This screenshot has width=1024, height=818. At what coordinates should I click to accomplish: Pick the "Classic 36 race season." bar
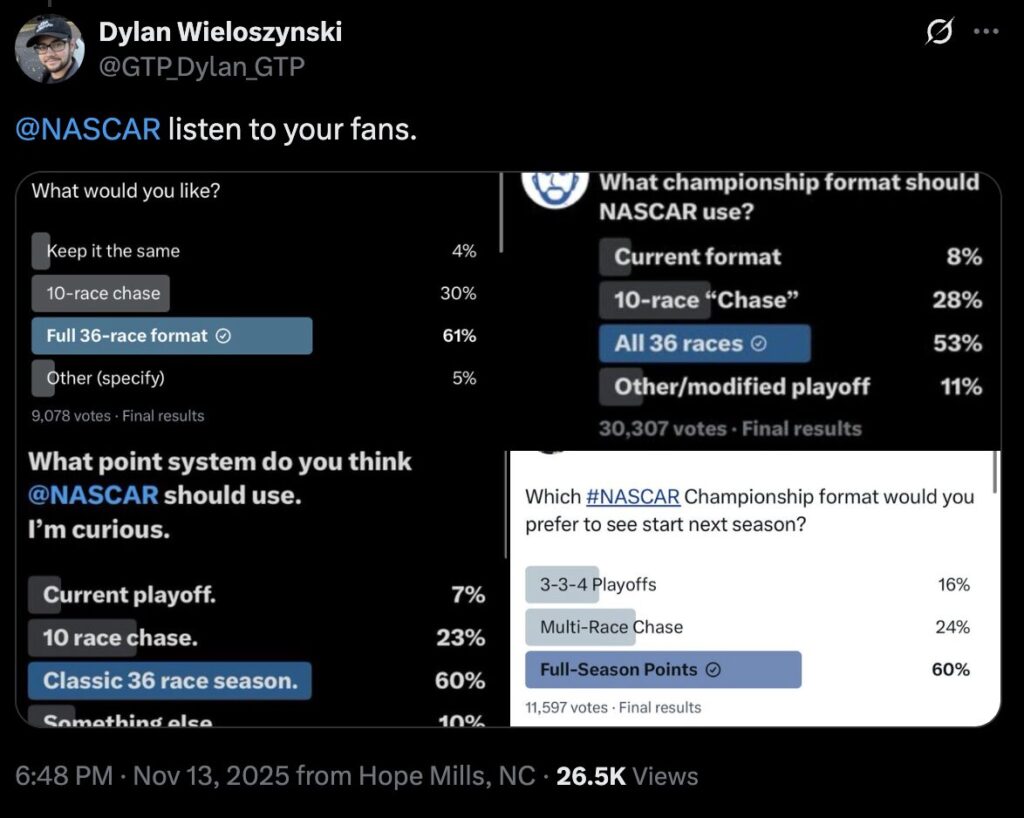[x=170, y=681]
